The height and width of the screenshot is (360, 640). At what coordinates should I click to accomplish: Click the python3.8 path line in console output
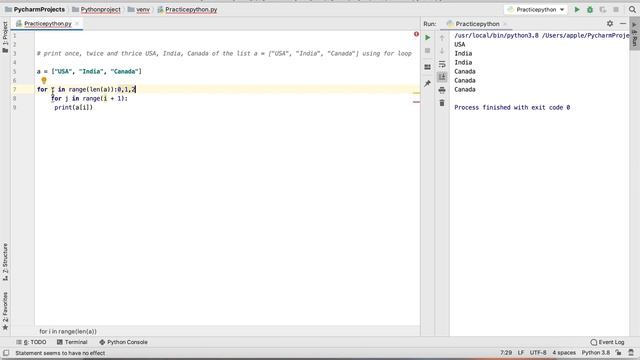[x=542, y=36]
